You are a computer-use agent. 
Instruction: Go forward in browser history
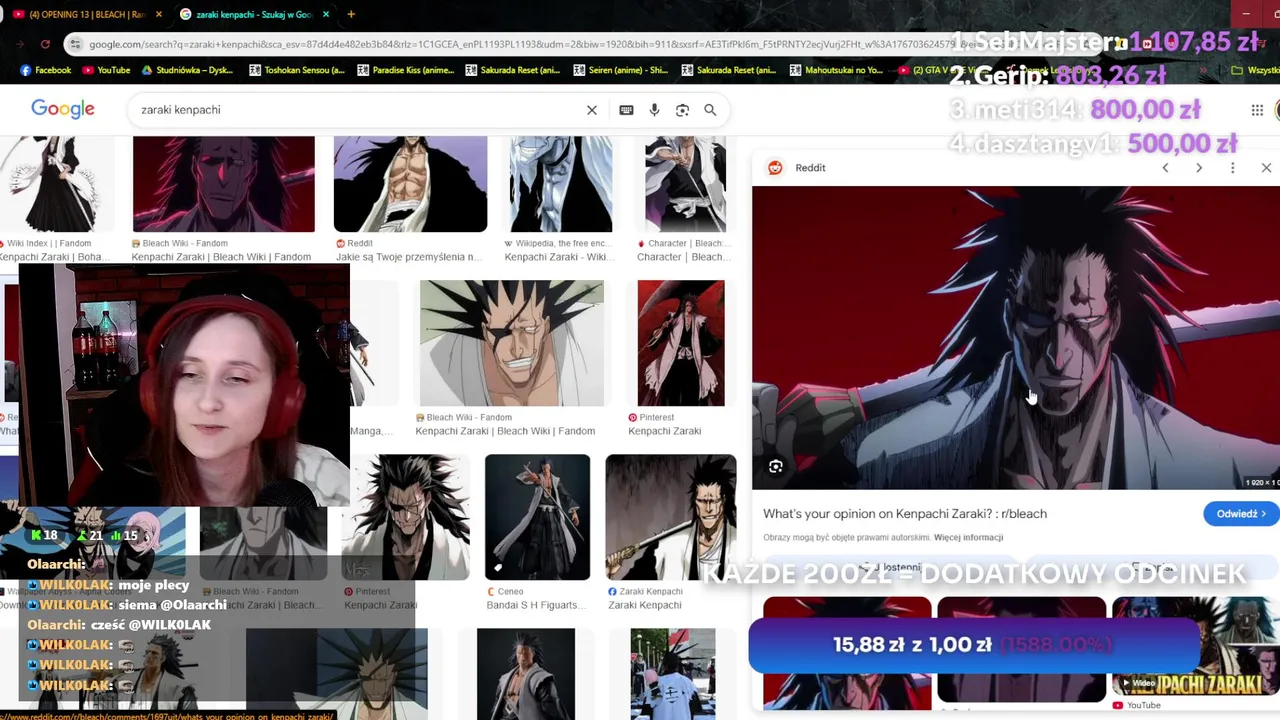click(x=20, y=44)
